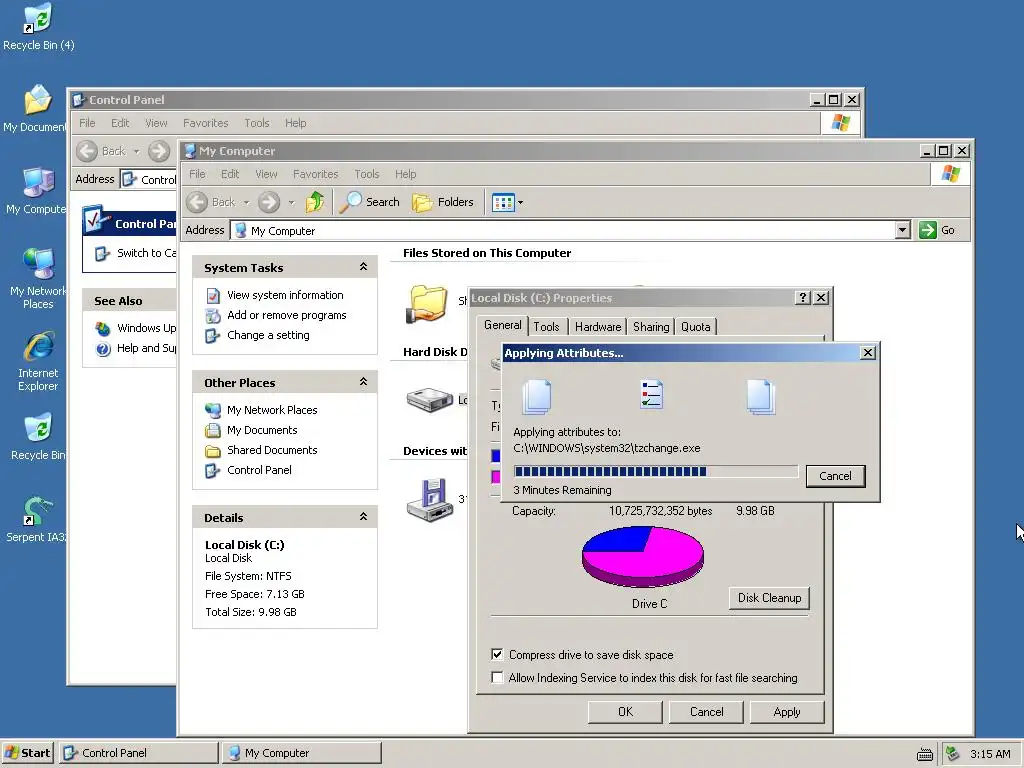Click the Back button in Control Panel window
Screen dimensions: 1024x768
coord(101,152)
